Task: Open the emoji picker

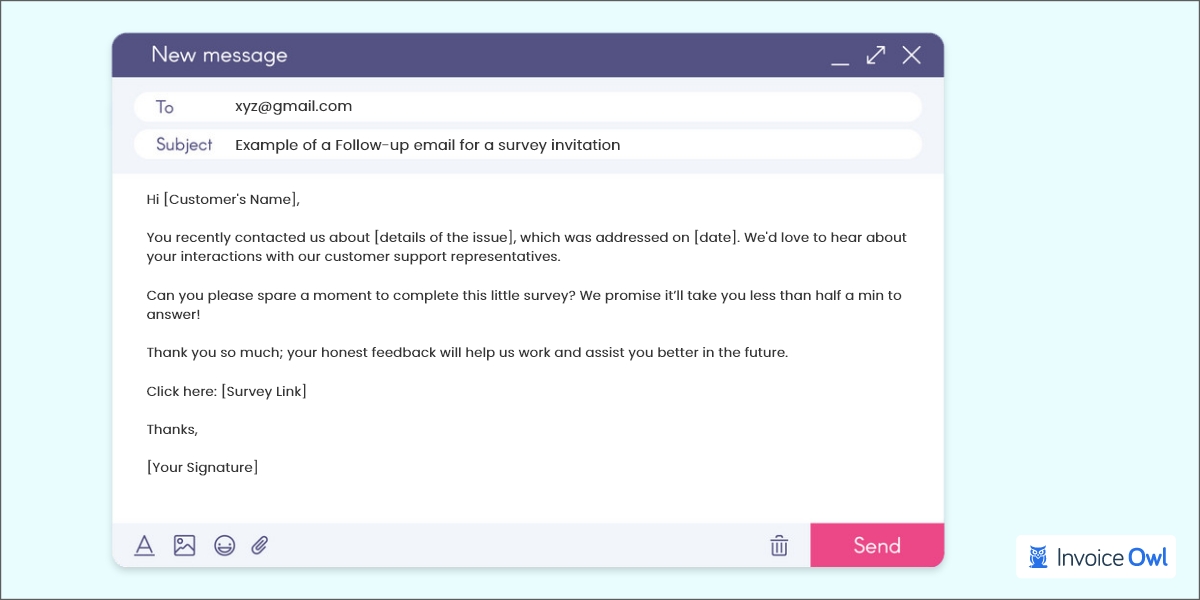Action: tap(224, 545)
